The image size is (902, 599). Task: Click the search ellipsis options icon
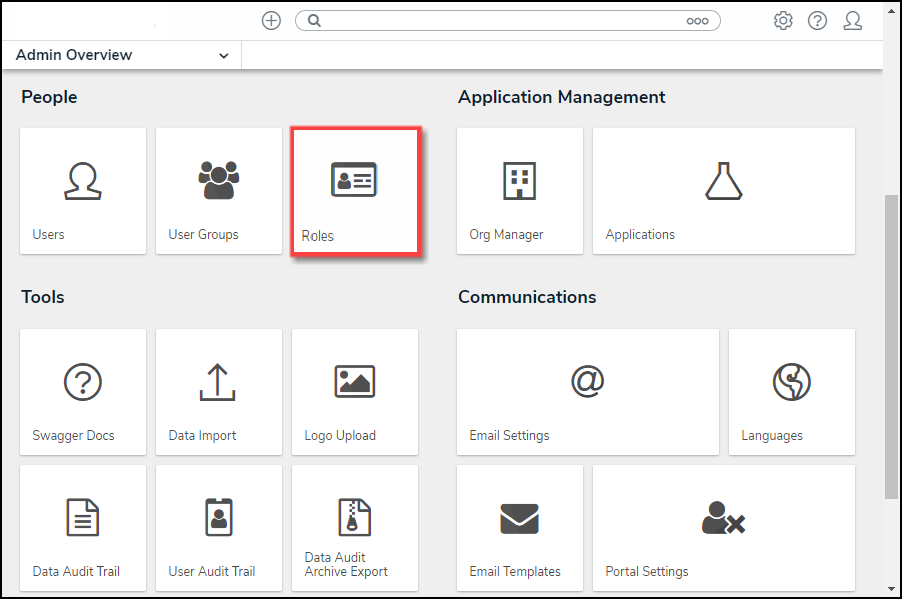[x=697, y=21]
